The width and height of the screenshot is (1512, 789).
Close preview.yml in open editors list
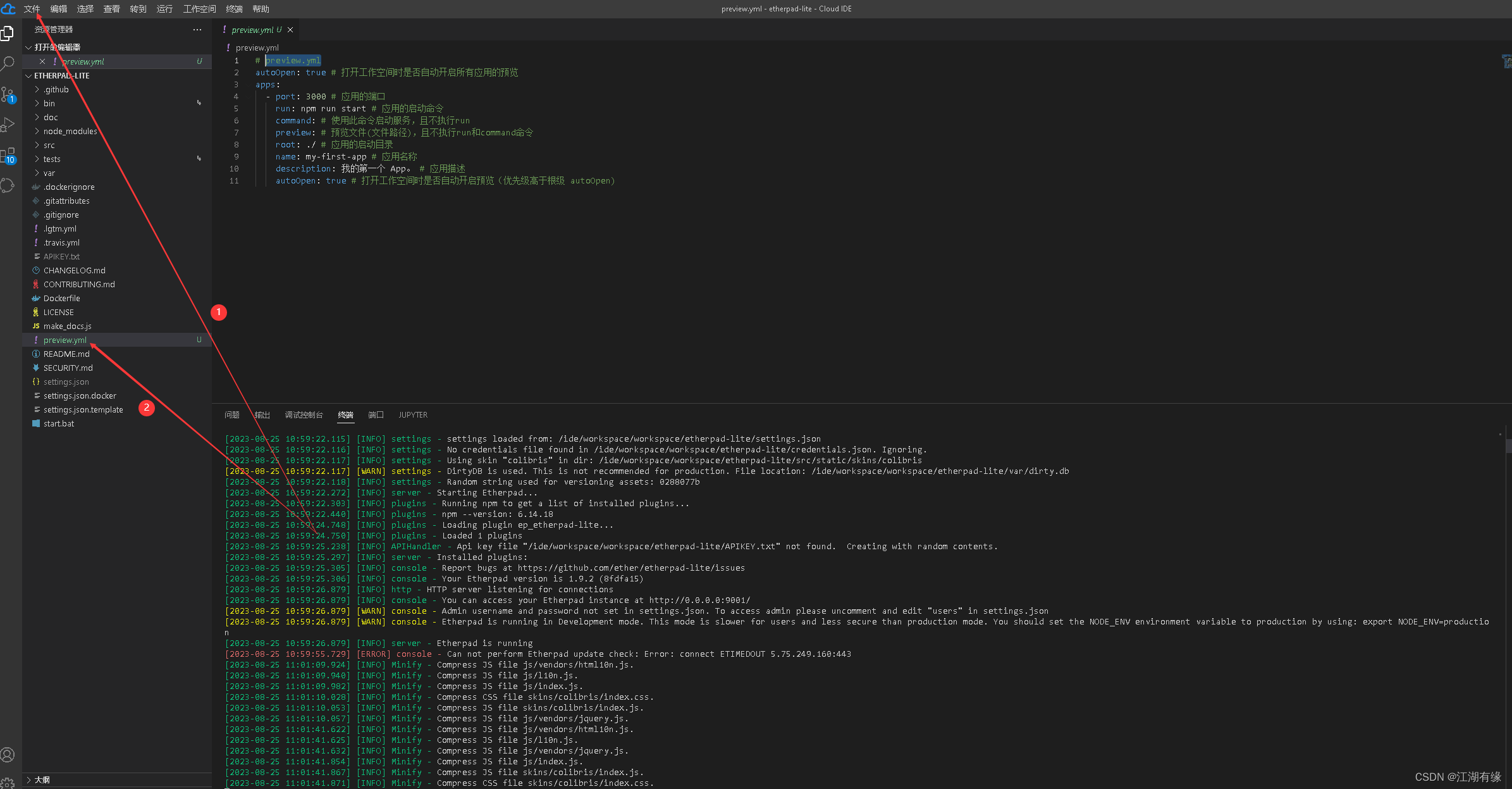[x=42, y=61]
